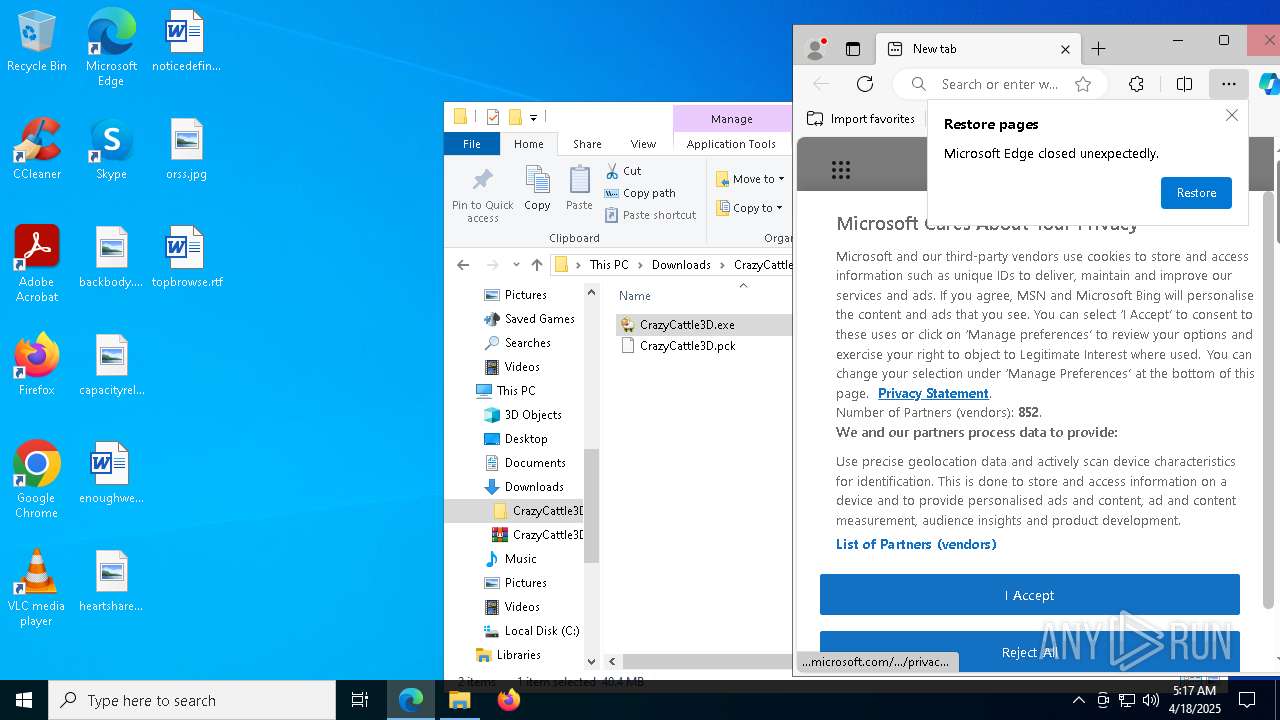Viewport: 1280px width, 720px height.
Task: Open Privacy Statement link
Action: pyautogui.click(x=933, y=393)
